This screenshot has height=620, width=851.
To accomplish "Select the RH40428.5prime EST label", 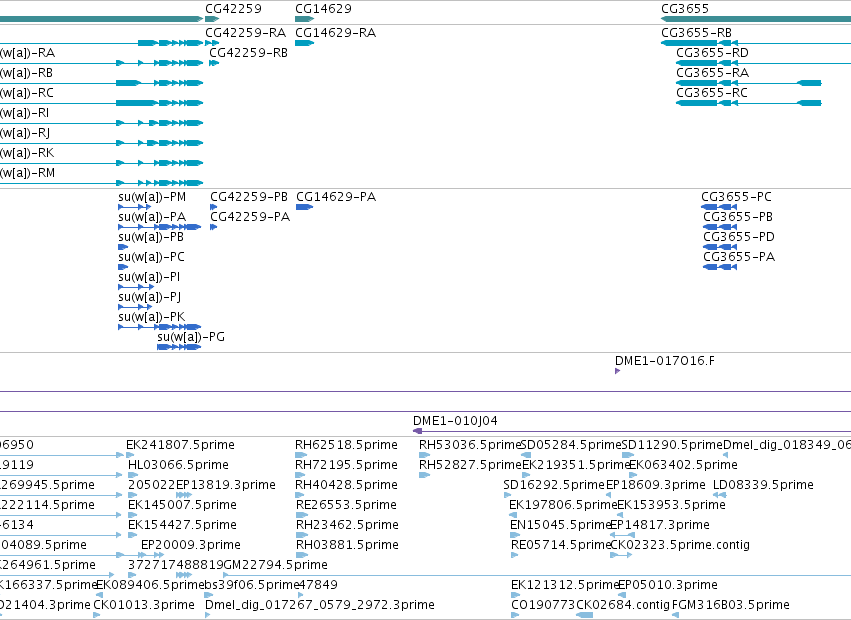I will tap(347, 485).
